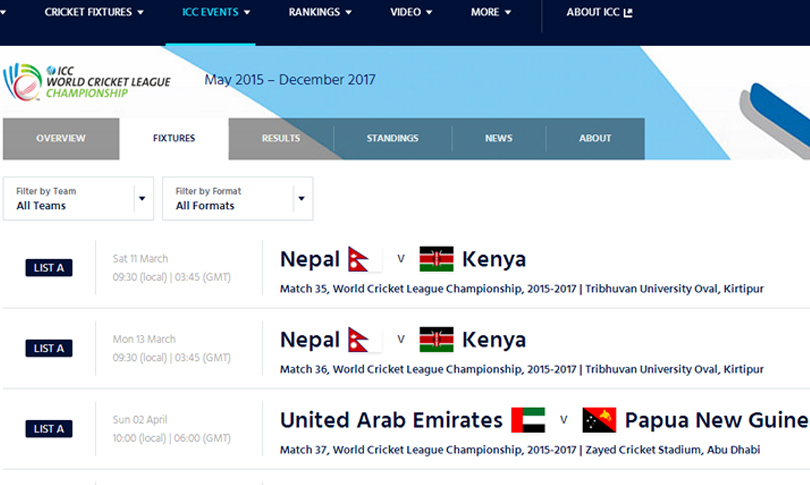The width and height of the screenshot is (810, 485).
Task: Click the dropdown arrow next to Cricket Fixtures
Action: pyautogui.click(x=141, y=12)
